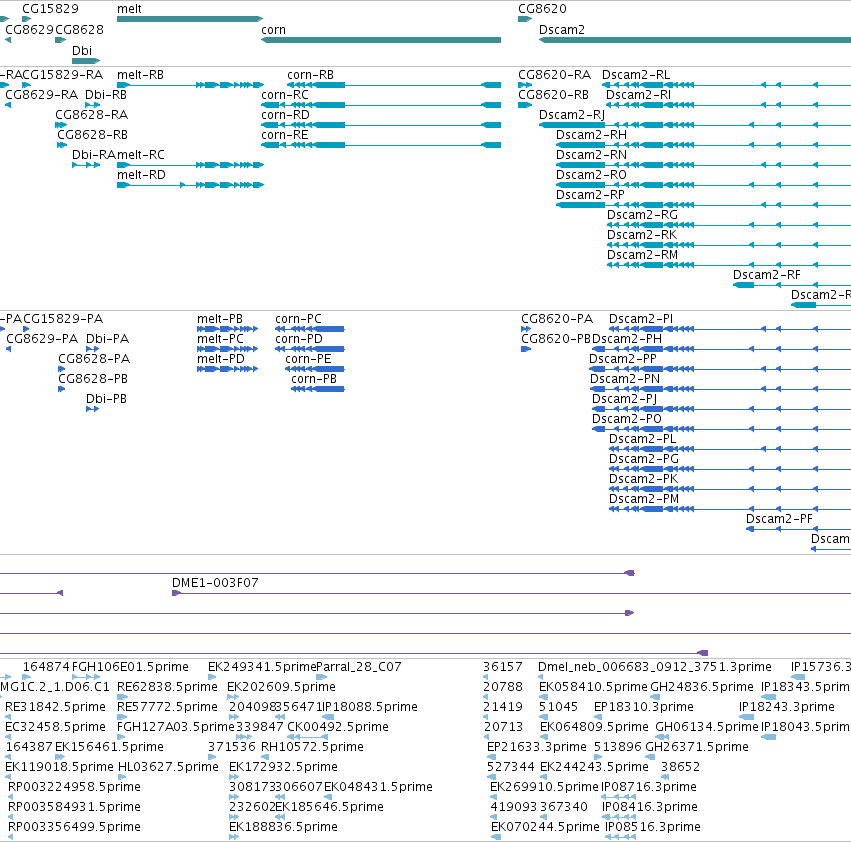Image resolution: width=851 pixels, height=842 pixels.
Task: Choose the Dbi-RA transcript label
Action: [x=94, y=155]
